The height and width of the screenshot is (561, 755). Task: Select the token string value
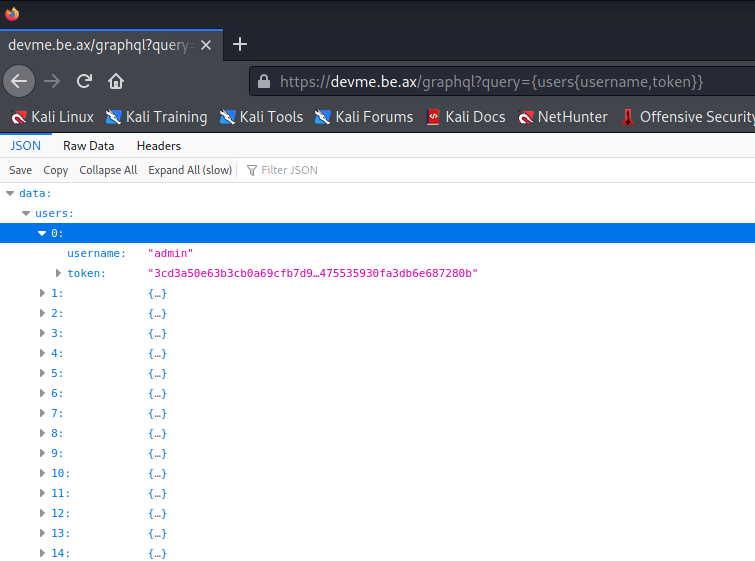tap(312, 273)
